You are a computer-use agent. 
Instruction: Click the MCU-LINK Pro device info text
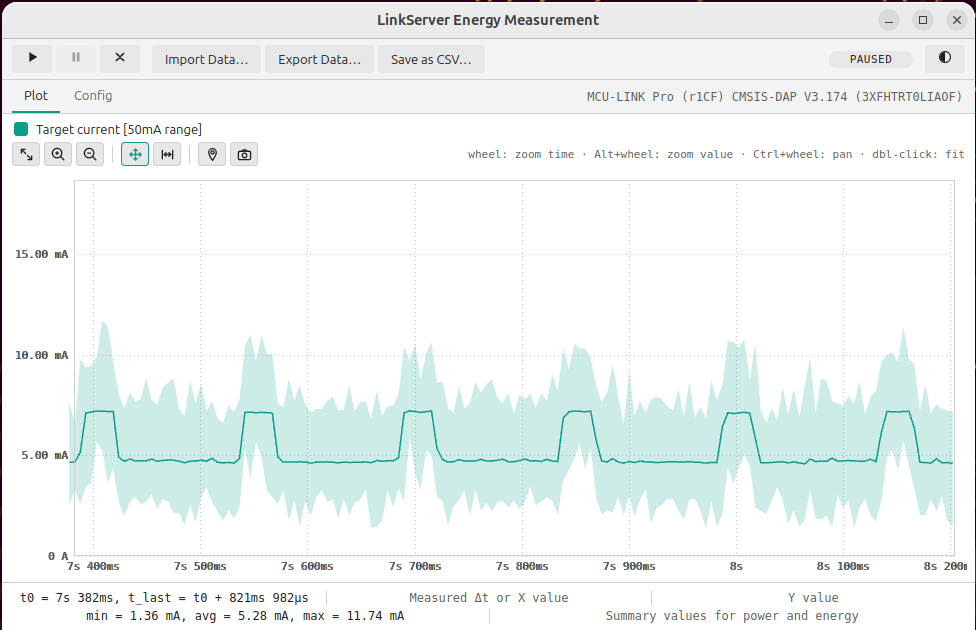(774, 97)
